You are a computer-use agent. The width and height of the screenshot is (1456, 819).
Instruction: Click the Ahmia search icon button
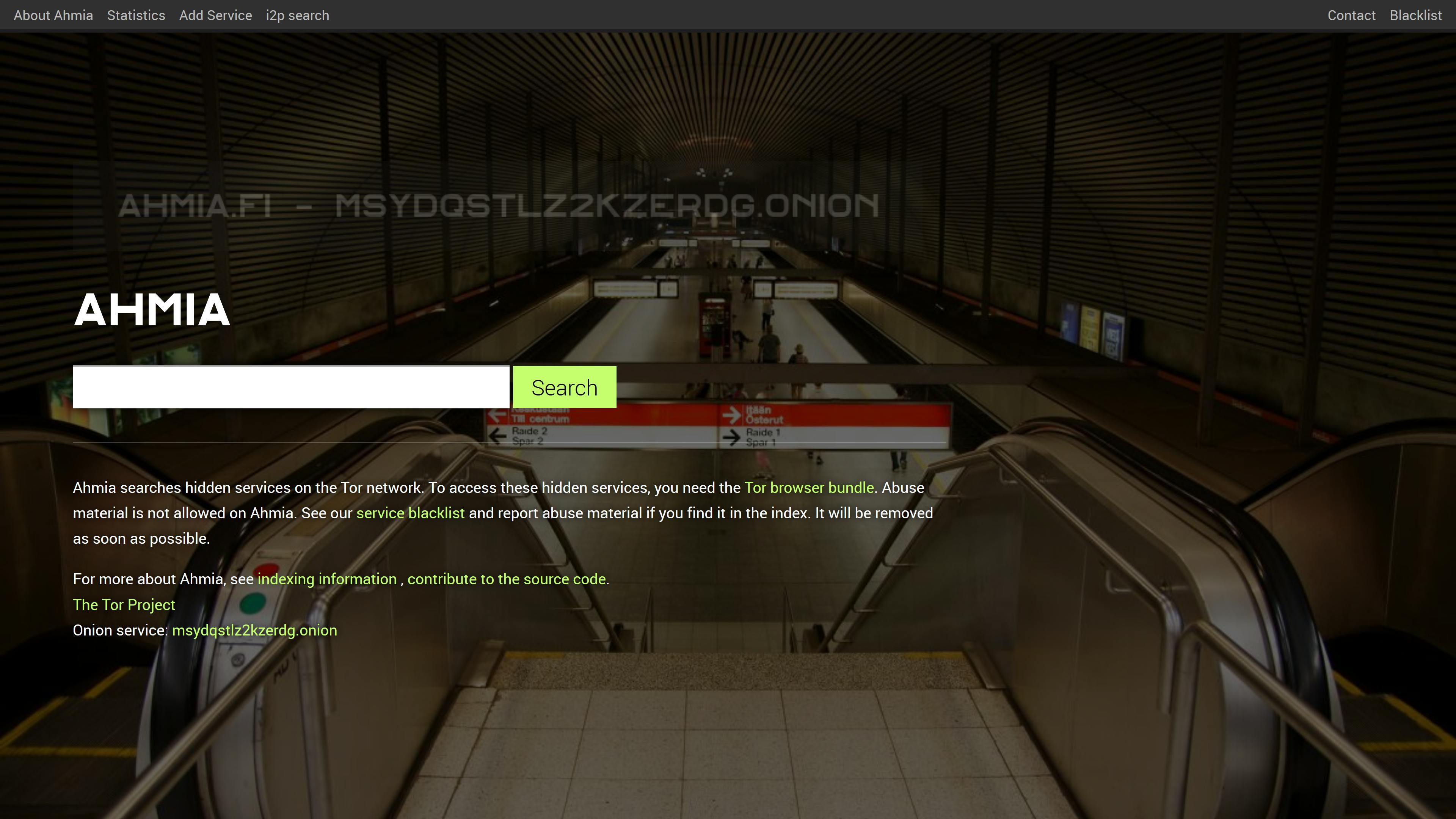point(564,387)
